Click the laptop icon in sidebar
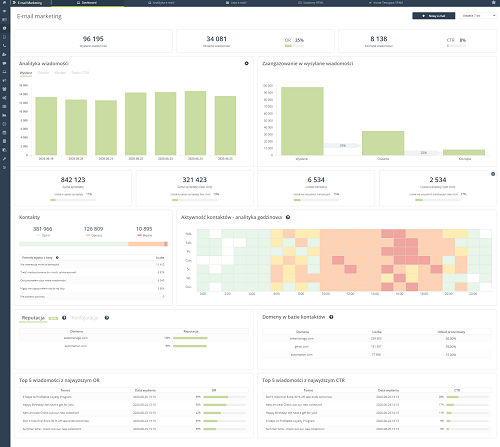The width and height of the screenshot is (500, 447). (4, 72)
